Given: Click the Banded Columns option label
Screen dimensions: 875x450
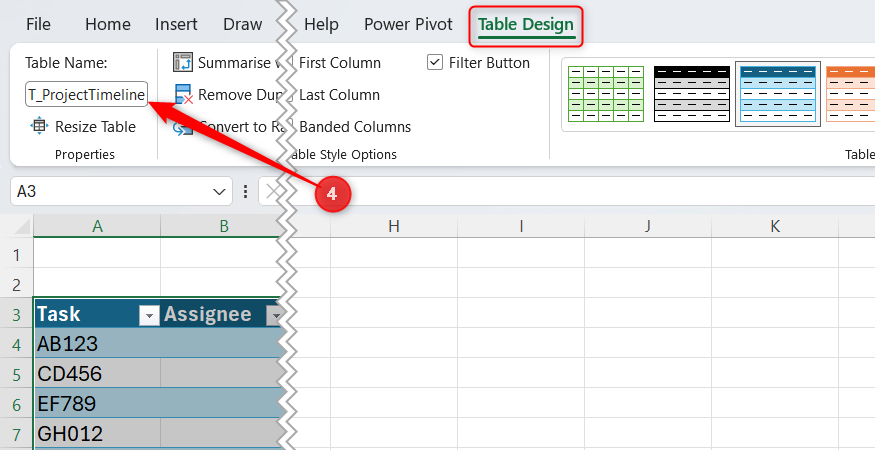Looking at the screenshot, I should tap(355, 127).
